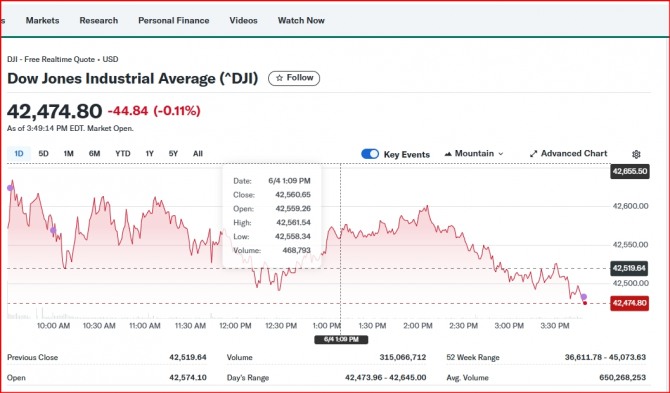Toggle the Key Events switch off
This screenshot has width=670, height=393.
click(370, 154)
